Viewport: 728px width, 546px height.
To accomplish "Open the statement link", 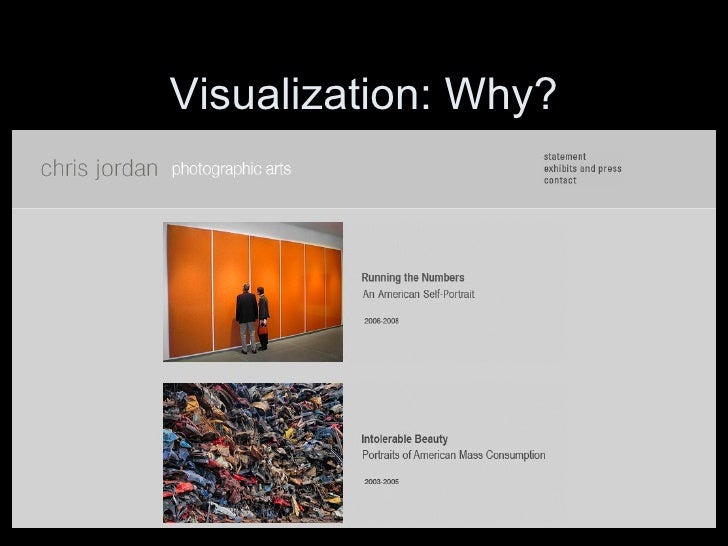I will pyautogui.click(x=565, y=156).
